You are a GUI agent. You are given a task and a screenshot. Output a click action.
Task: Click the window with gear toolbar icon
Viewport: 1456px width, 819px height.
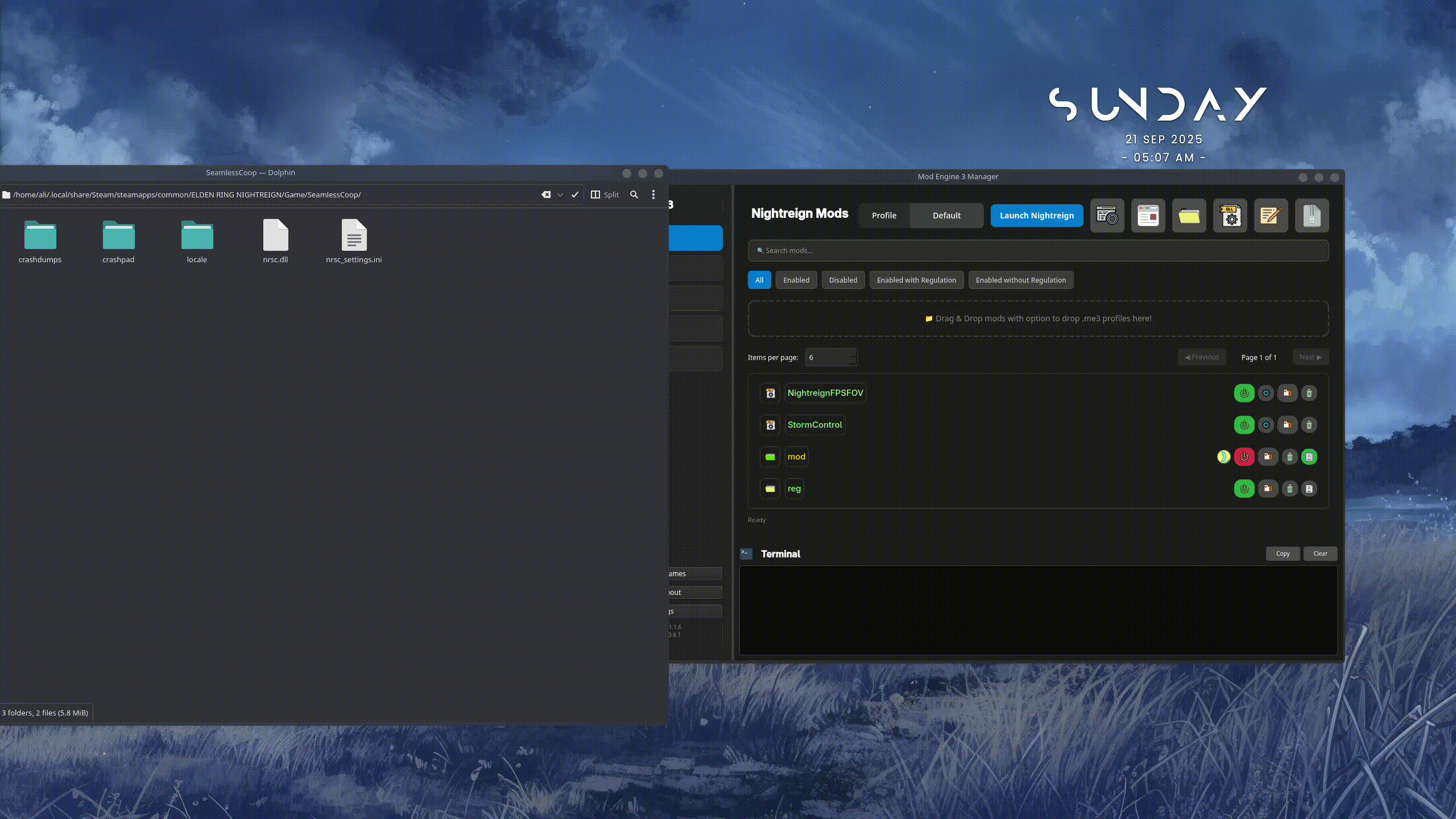click(x=1107, y=216)
